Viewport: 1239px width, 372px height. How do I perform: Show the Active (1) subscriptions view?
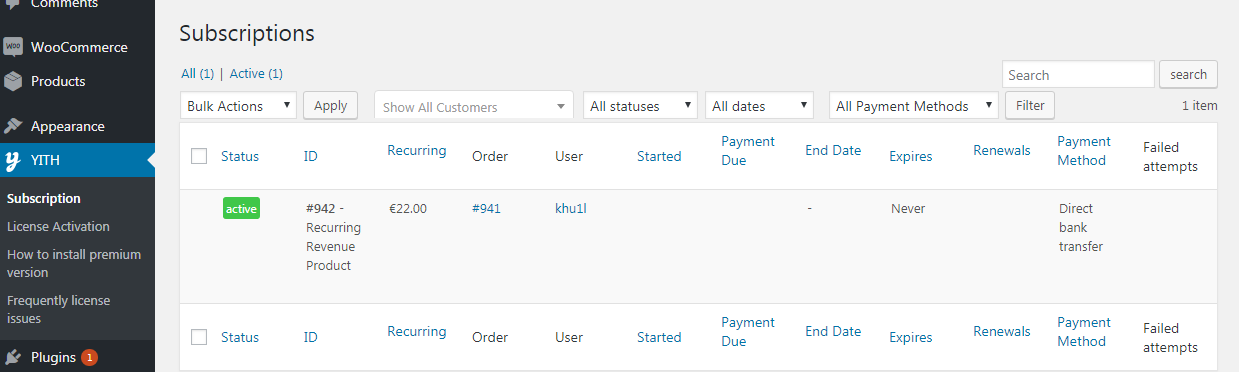256,74
